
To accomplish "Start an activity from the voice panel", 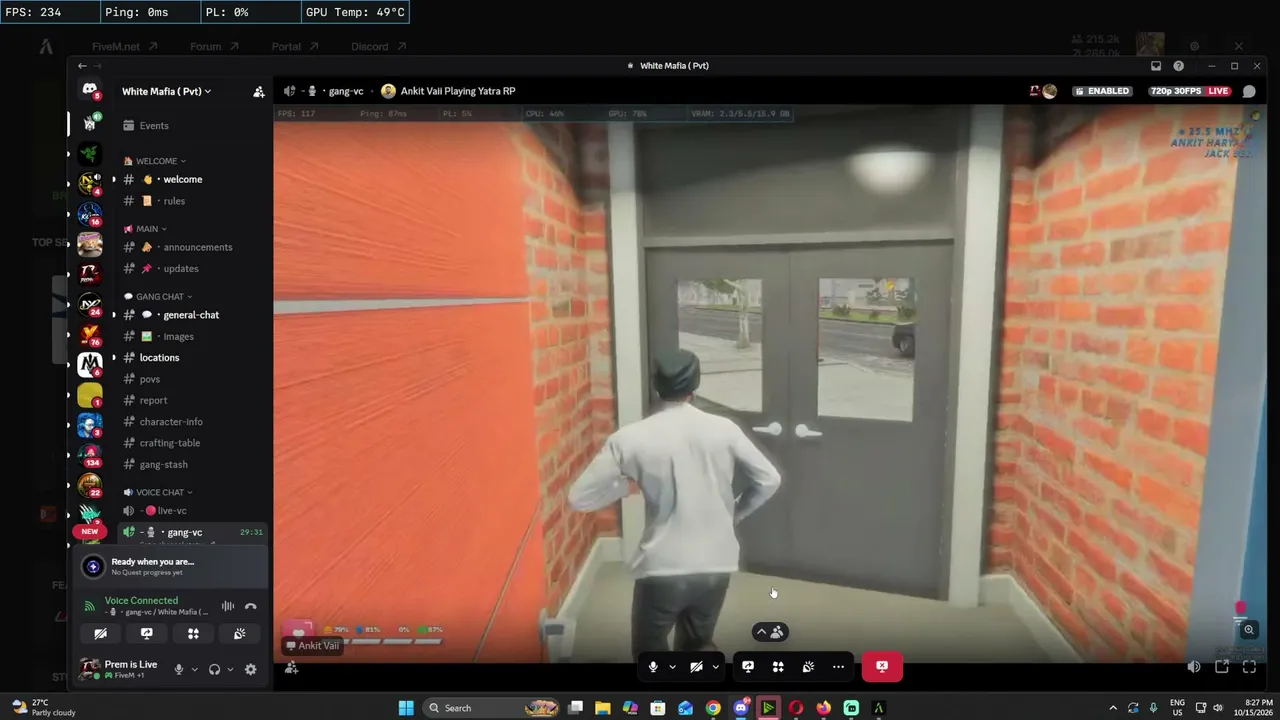I will pyautogui.click(x=193, y=634).
